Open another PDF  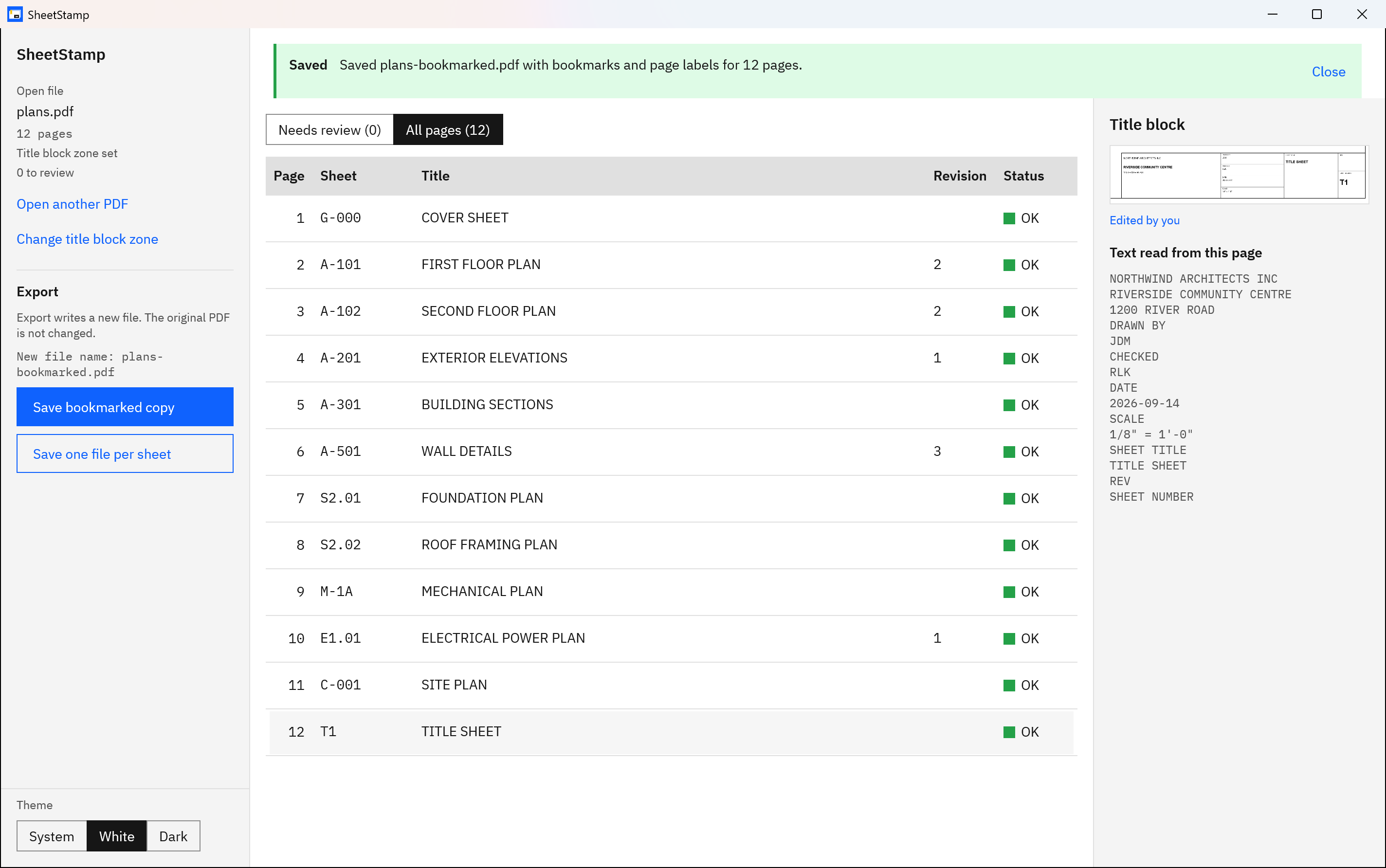pyautogui.click(x=73, y=204)
